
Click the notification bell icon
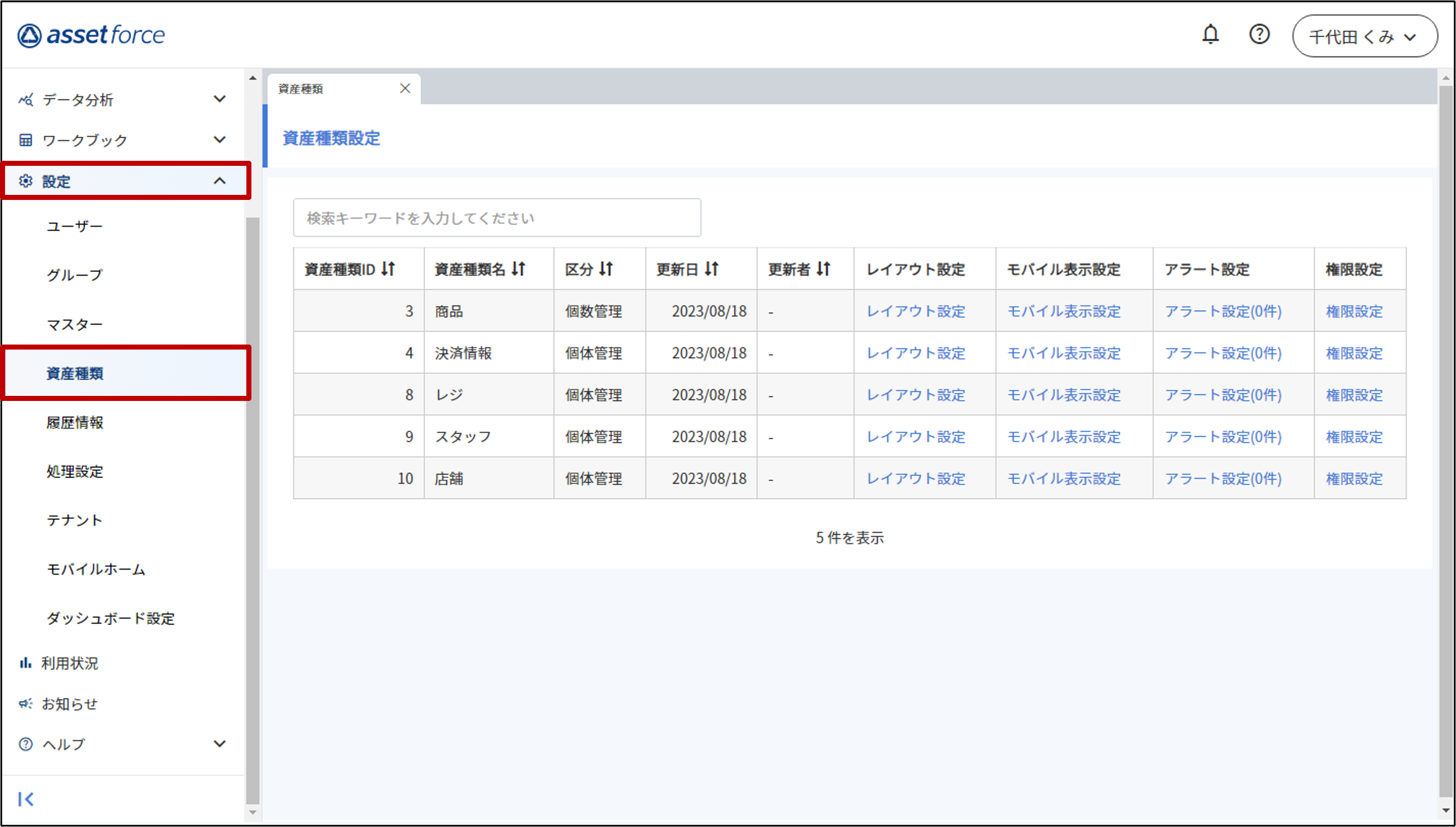[1210, 35]
